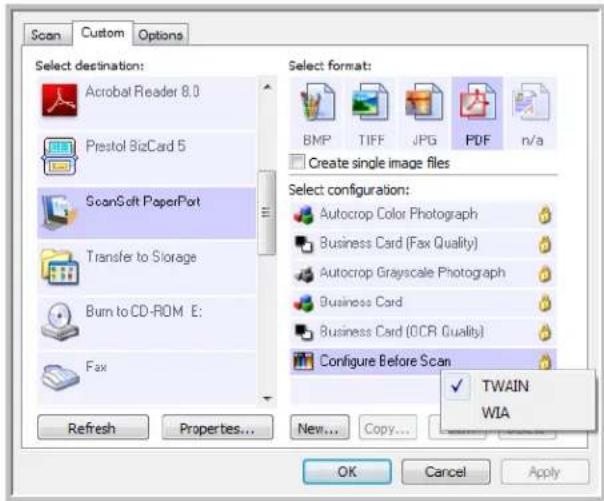Image resolution: width=604 pixels, height=501 pixels.
Task: Choose the ScanSoft PaperPort destination icon
Action: 59,211
